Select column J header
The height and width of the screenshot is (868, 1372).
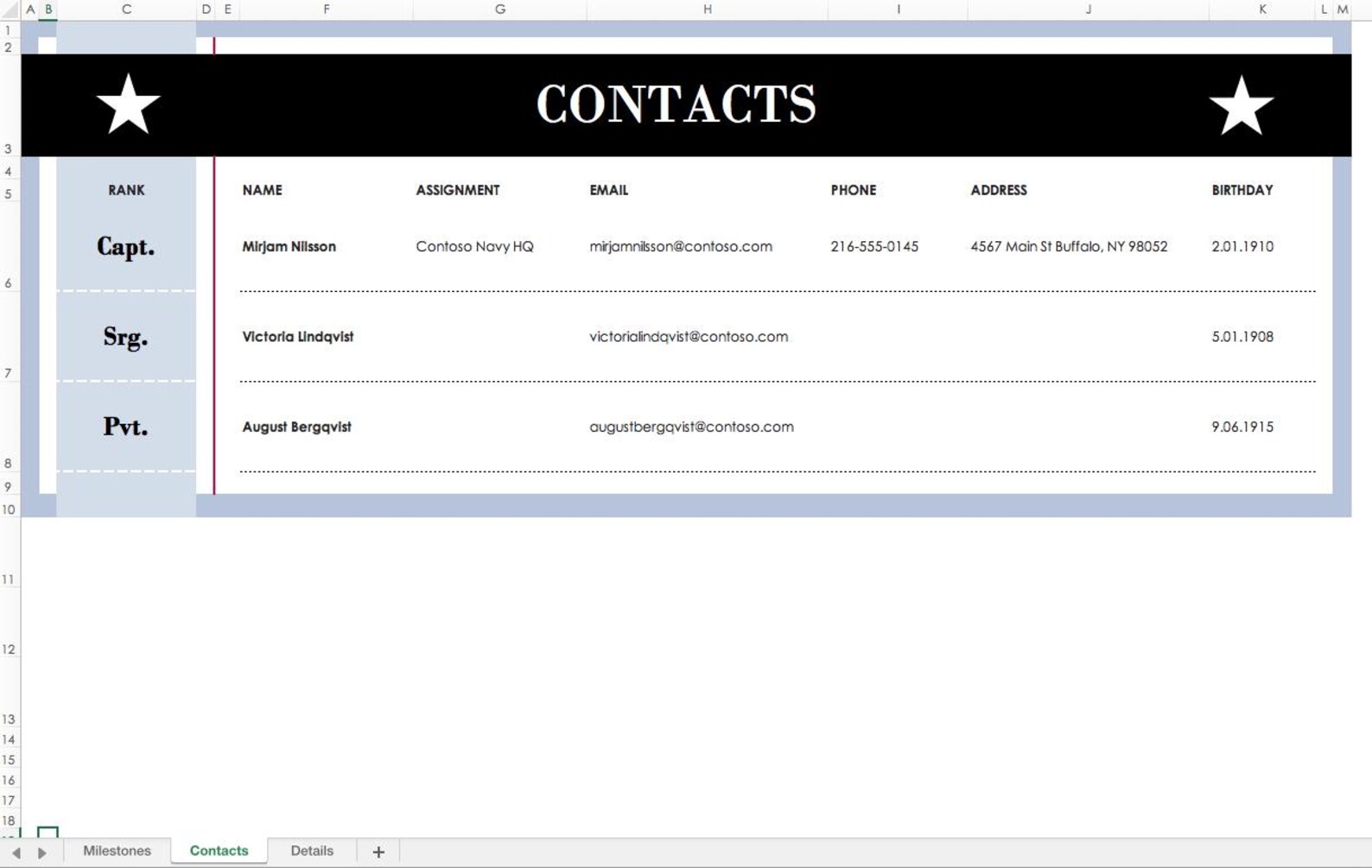[x=1088, y=10]
